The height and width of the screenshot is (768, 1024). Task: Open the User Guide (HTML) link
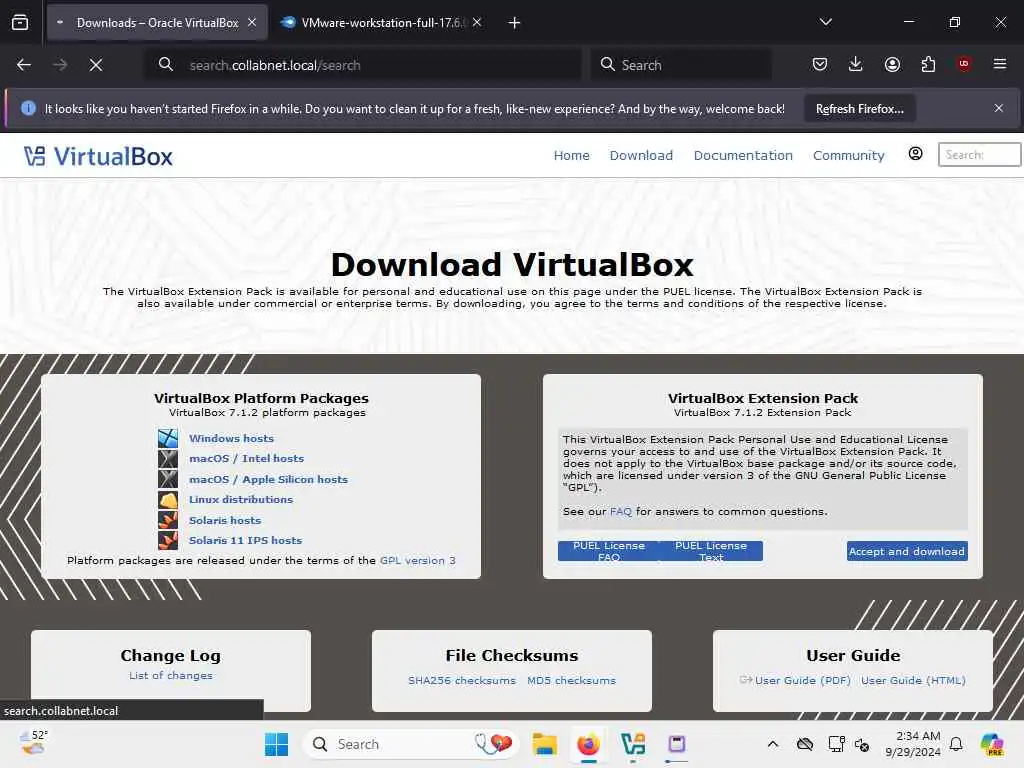pyautogui.click(x=913, y=680)
